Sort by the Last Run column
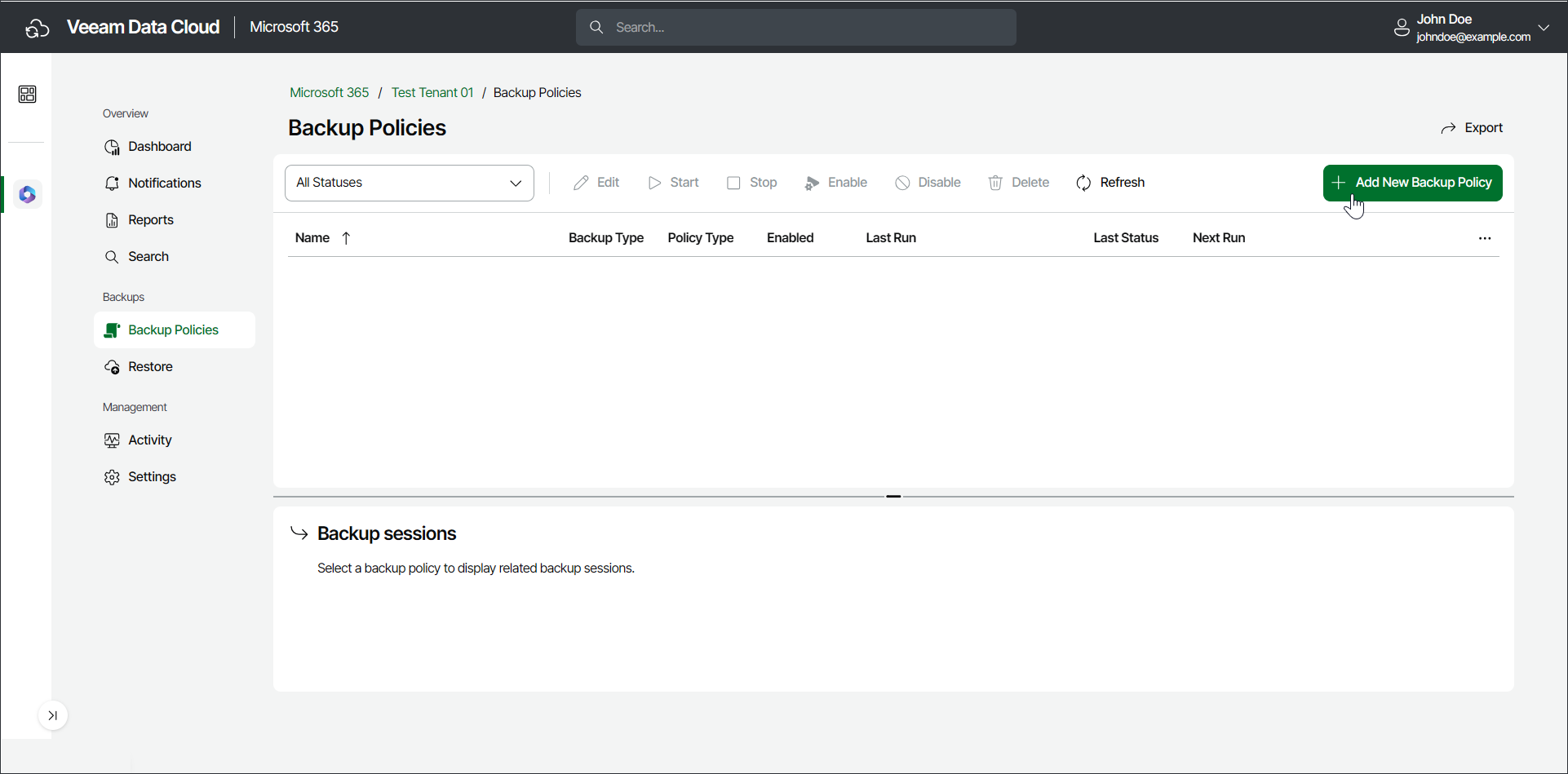Screen dimensions: 1568x774 (891, 238)
